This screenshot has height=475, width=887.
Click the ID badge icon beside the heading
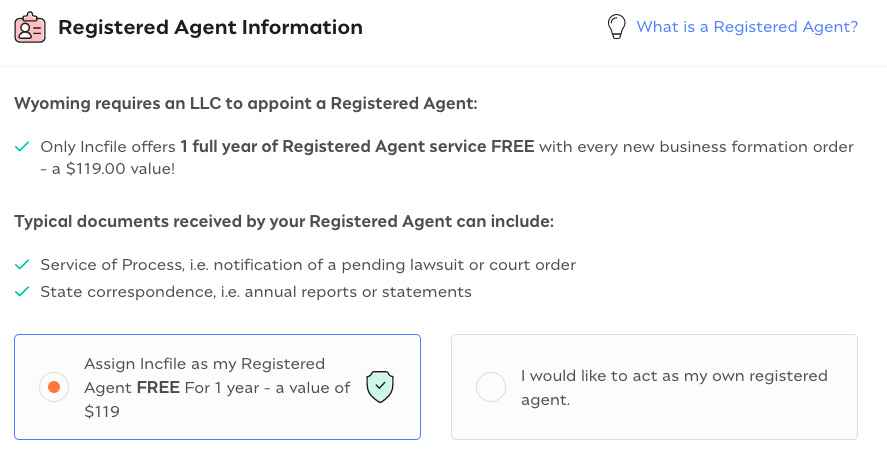(30, 28)
